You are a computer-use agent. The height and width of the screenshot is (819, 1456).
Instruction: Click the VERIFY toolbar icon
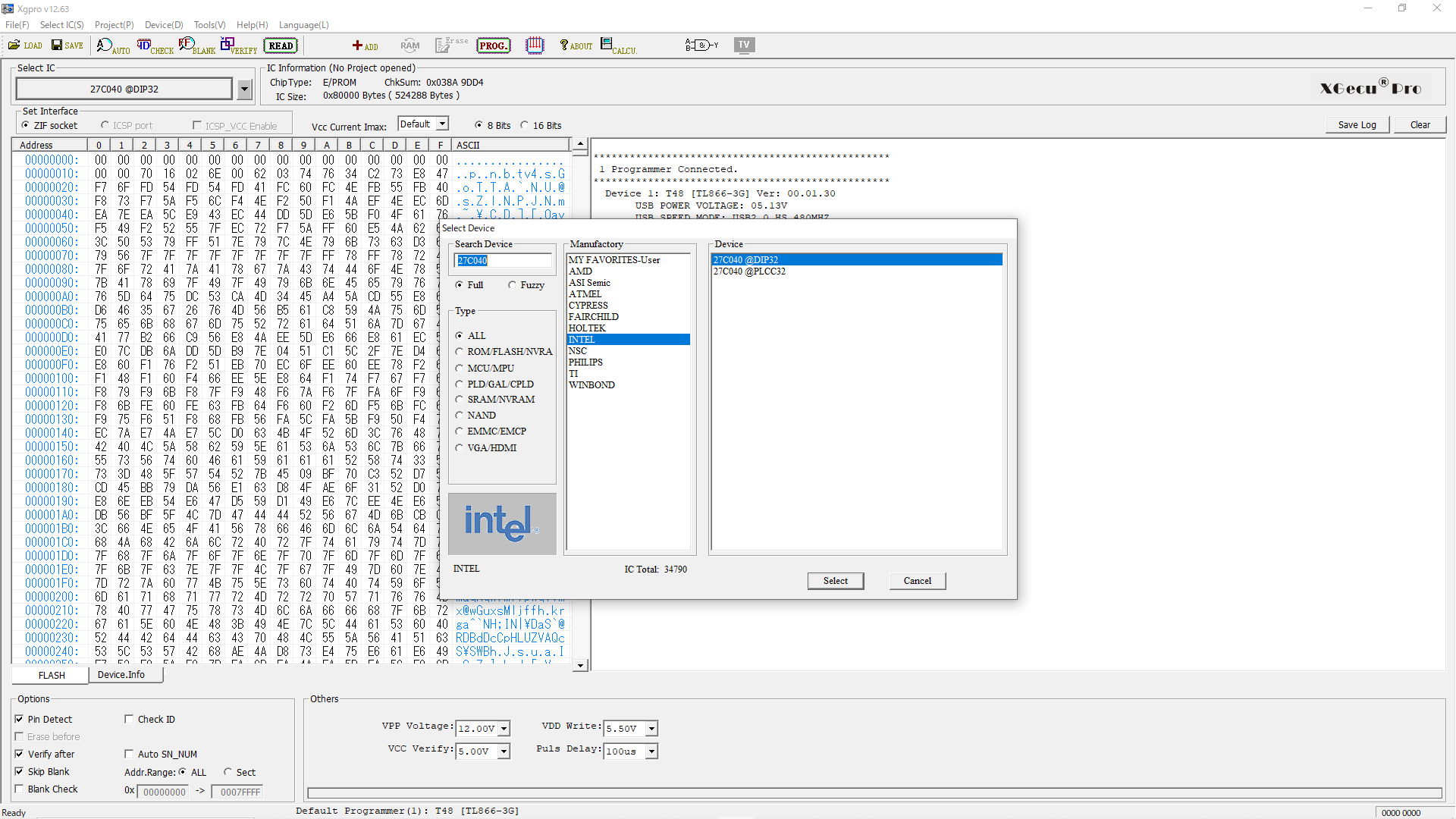(x=238, y=46)
